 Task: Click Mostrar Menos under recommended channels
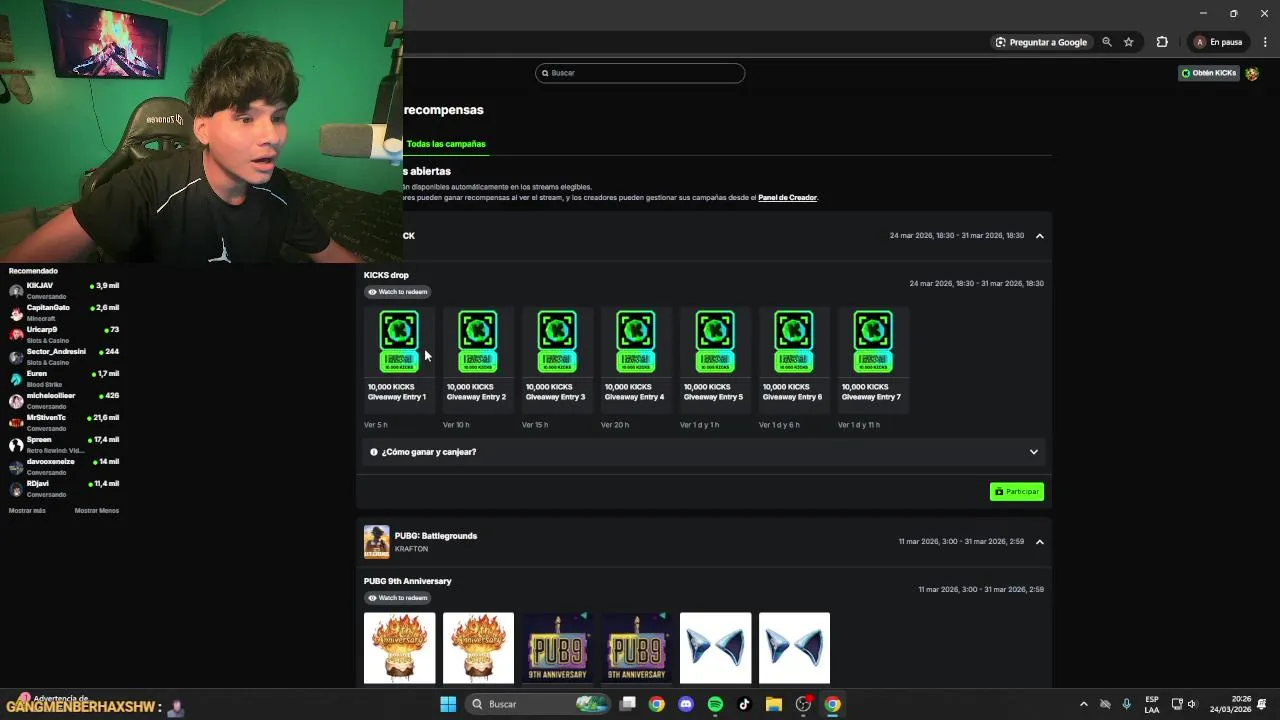point(97,510)
